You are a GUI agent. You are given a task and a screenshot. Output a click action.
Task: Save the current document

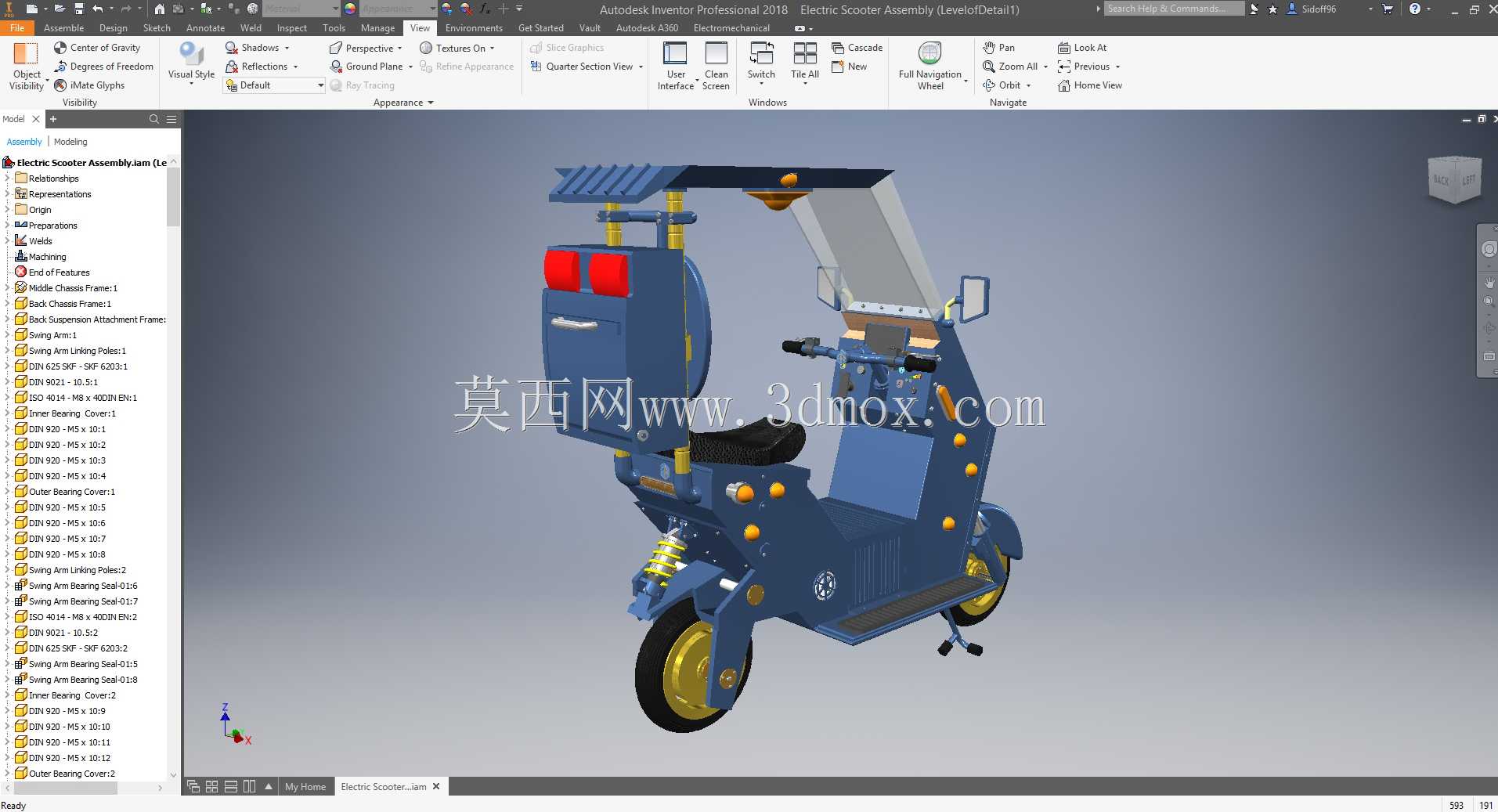(x=79, y=9)
